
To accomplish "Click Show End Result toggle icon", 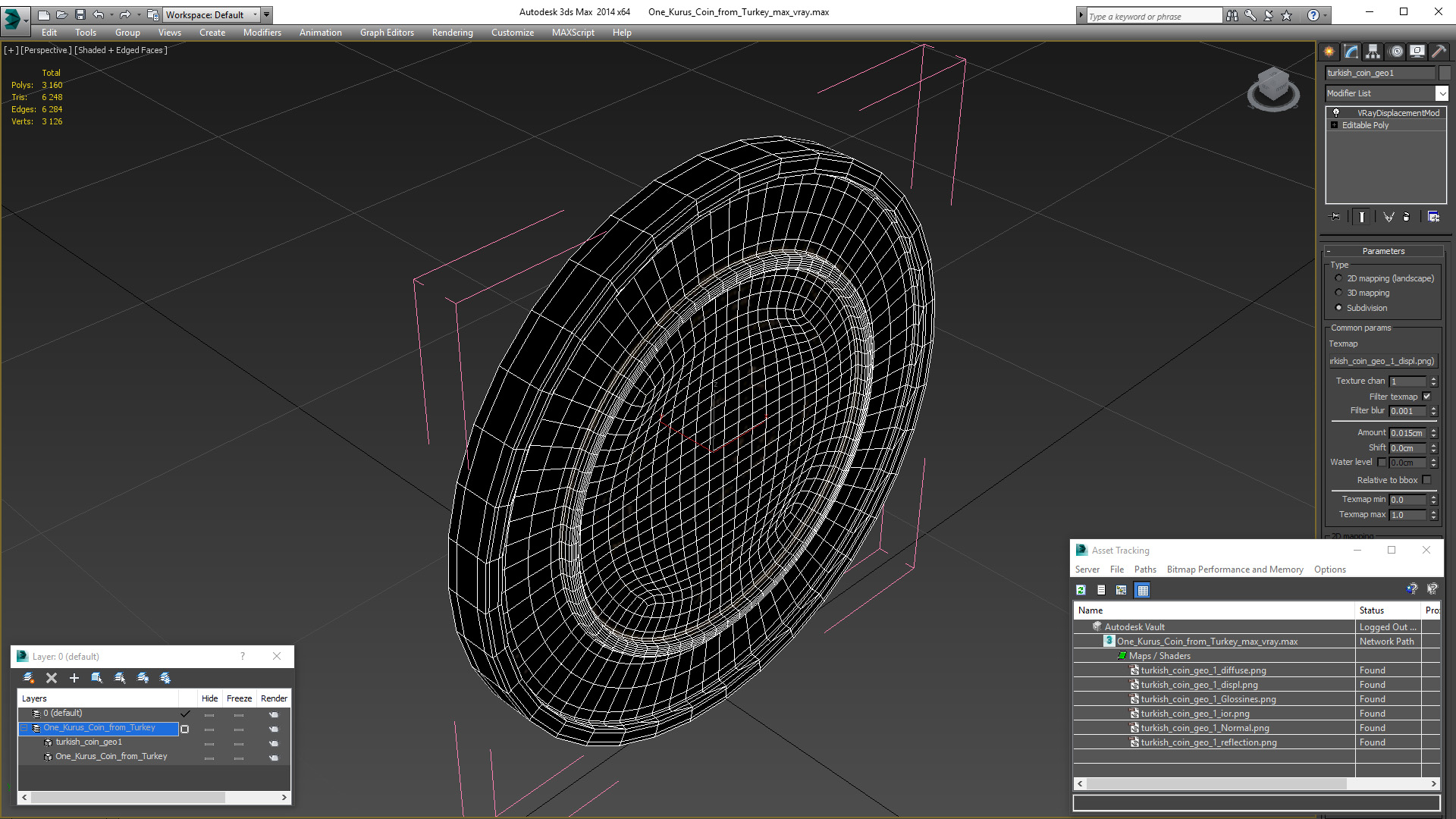I will [x=1362, y=217].
